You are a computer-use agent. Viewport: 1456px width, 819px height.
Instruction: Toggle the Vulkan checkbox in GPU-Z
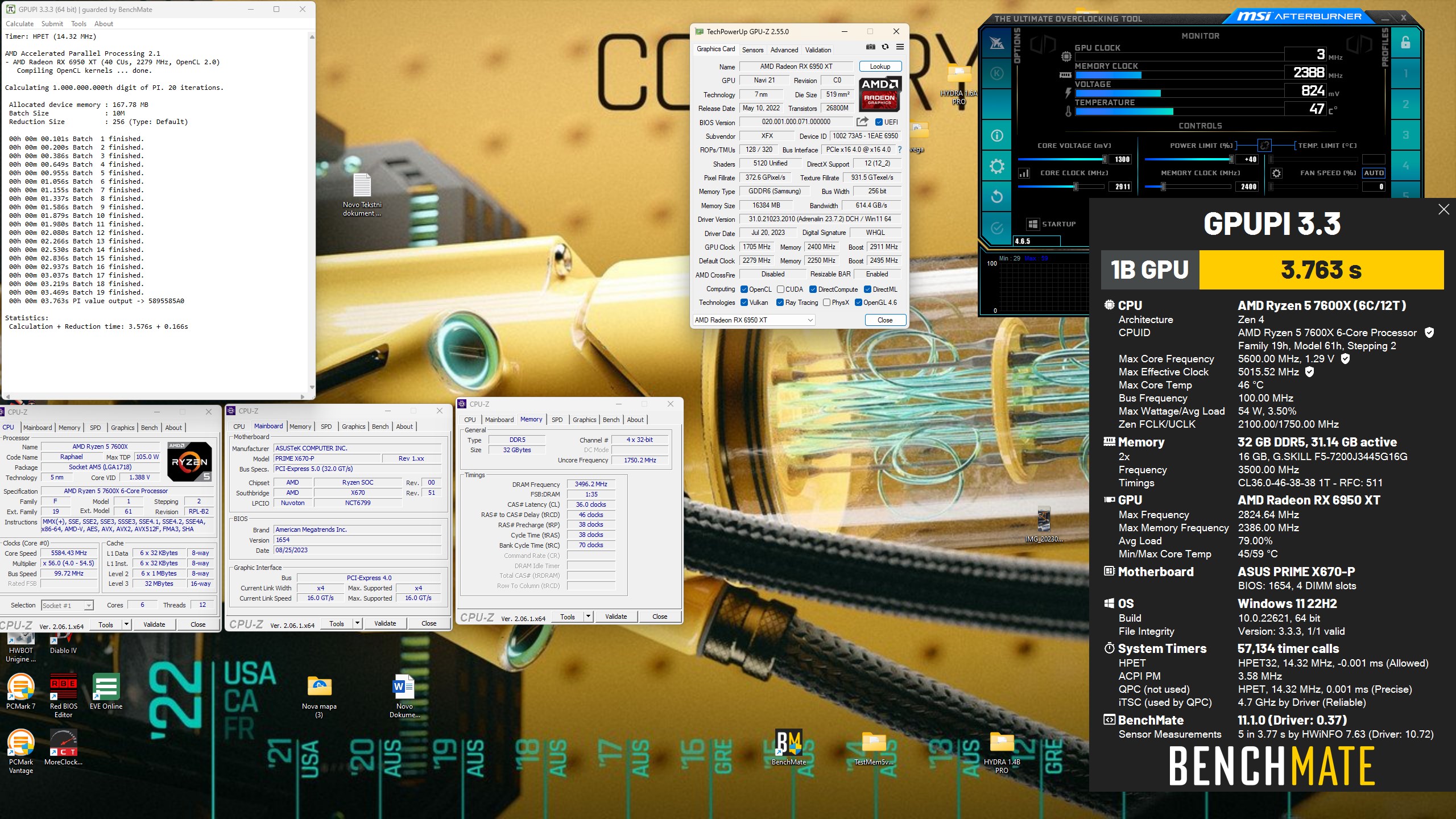pyautogui.click(x=744, y=303)
